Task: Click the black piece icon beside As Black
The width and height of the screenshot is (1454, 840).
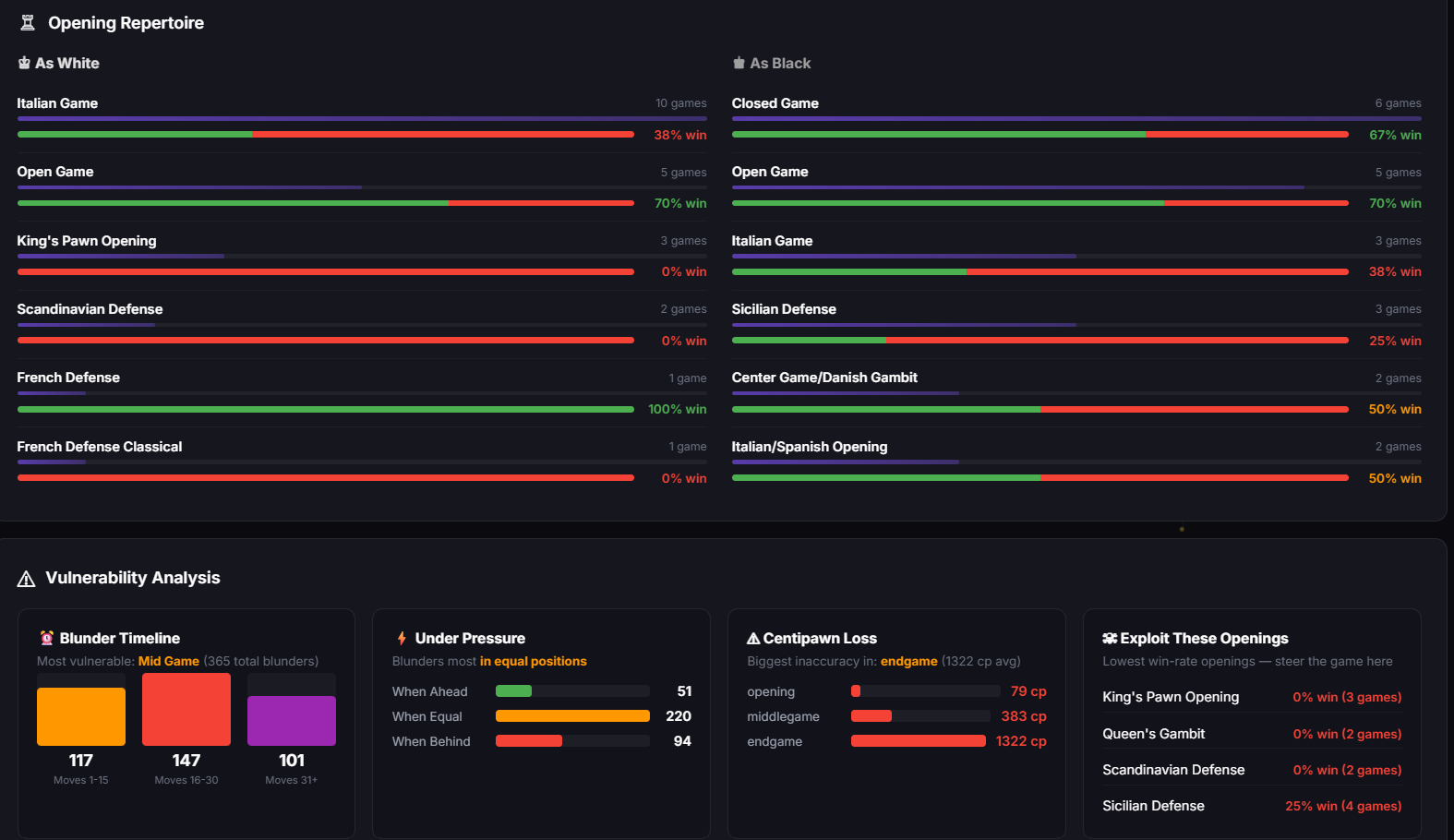Action: click(x=739, y=63)
